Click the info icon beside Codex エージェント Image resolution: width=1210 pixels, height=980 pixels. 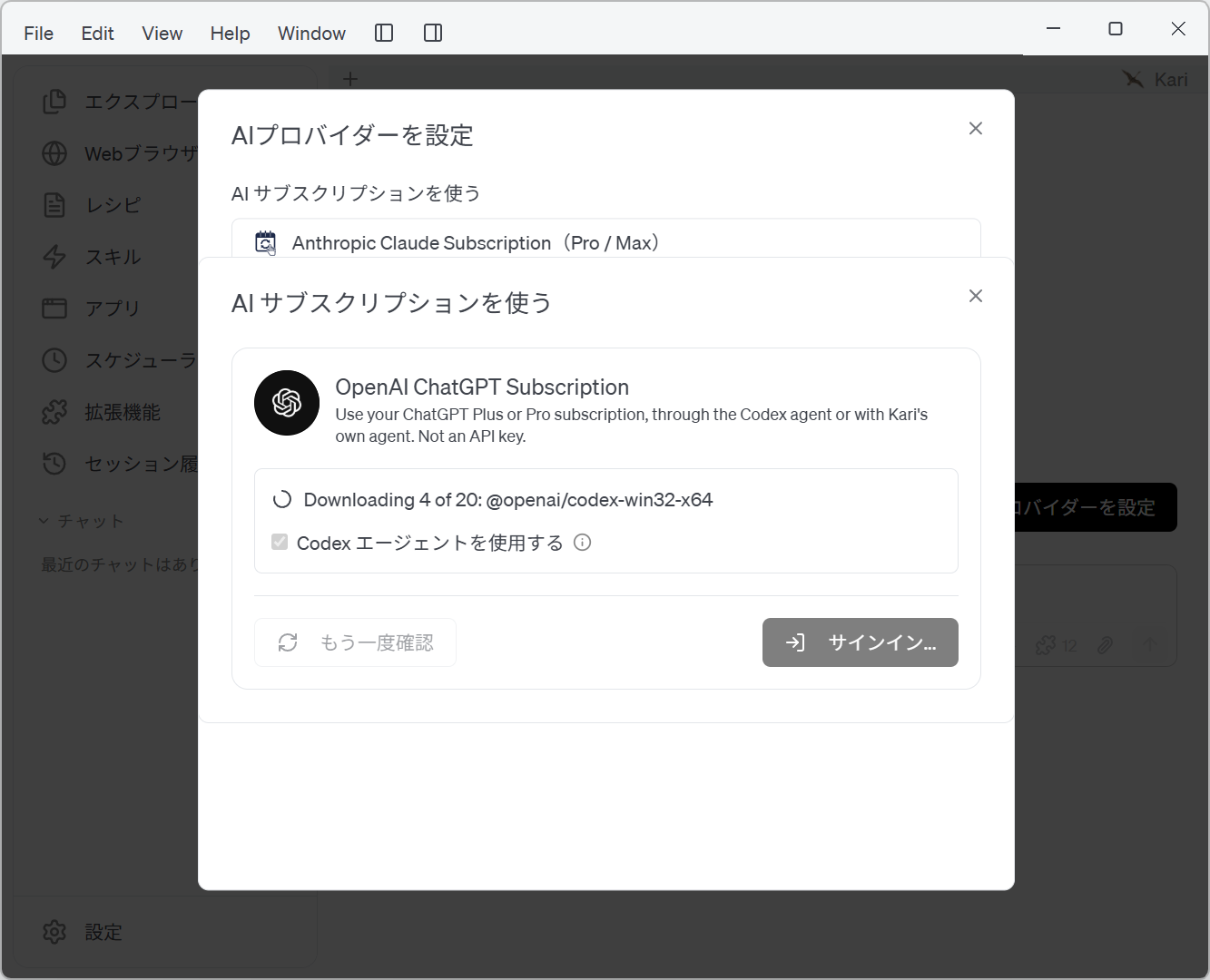pyautogui.click(x=583, y=543)
